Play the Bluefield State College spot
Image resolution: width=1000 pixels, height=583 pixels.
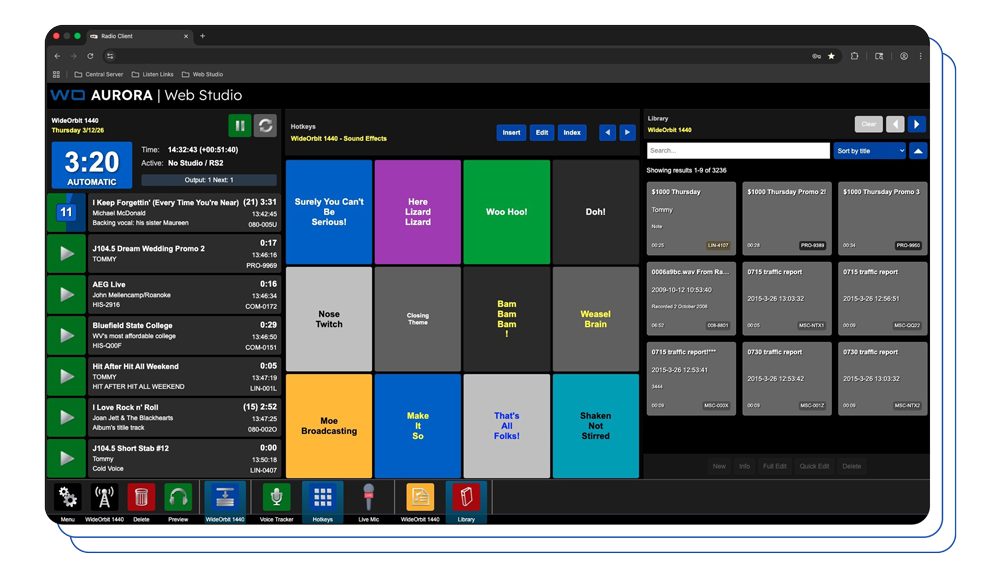coord(66,336)
